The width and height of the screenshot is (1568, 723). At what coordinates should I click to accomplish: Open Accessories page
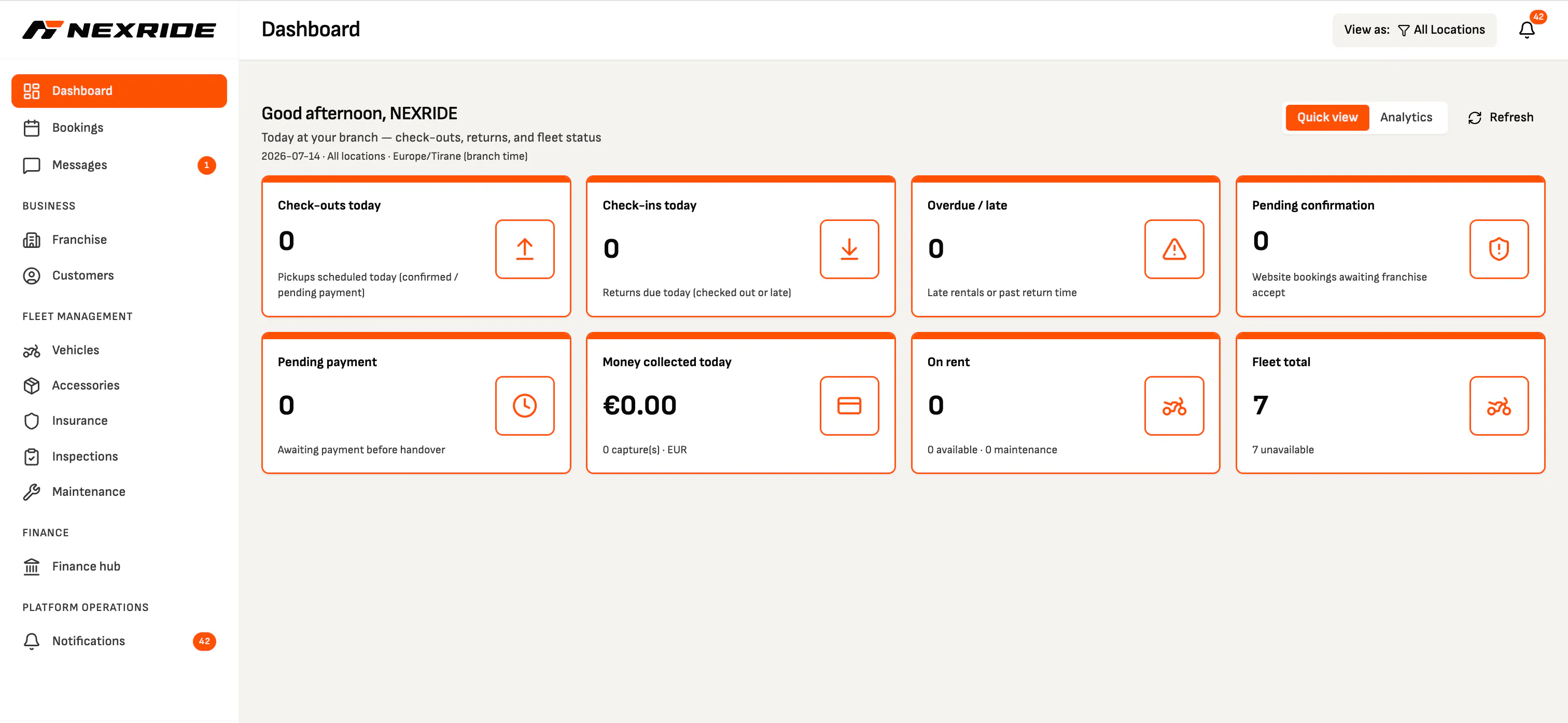[119, 385]
